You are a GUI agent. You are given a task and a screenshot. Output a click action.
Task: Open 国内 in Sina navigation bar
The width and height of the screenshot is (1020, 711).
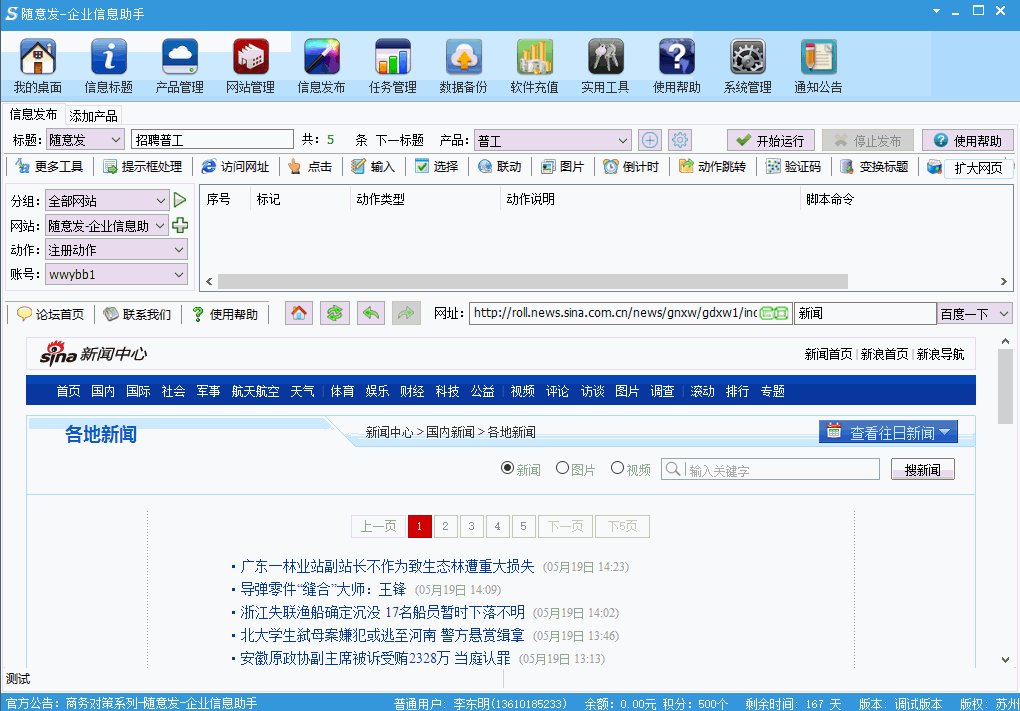point(103,391)
